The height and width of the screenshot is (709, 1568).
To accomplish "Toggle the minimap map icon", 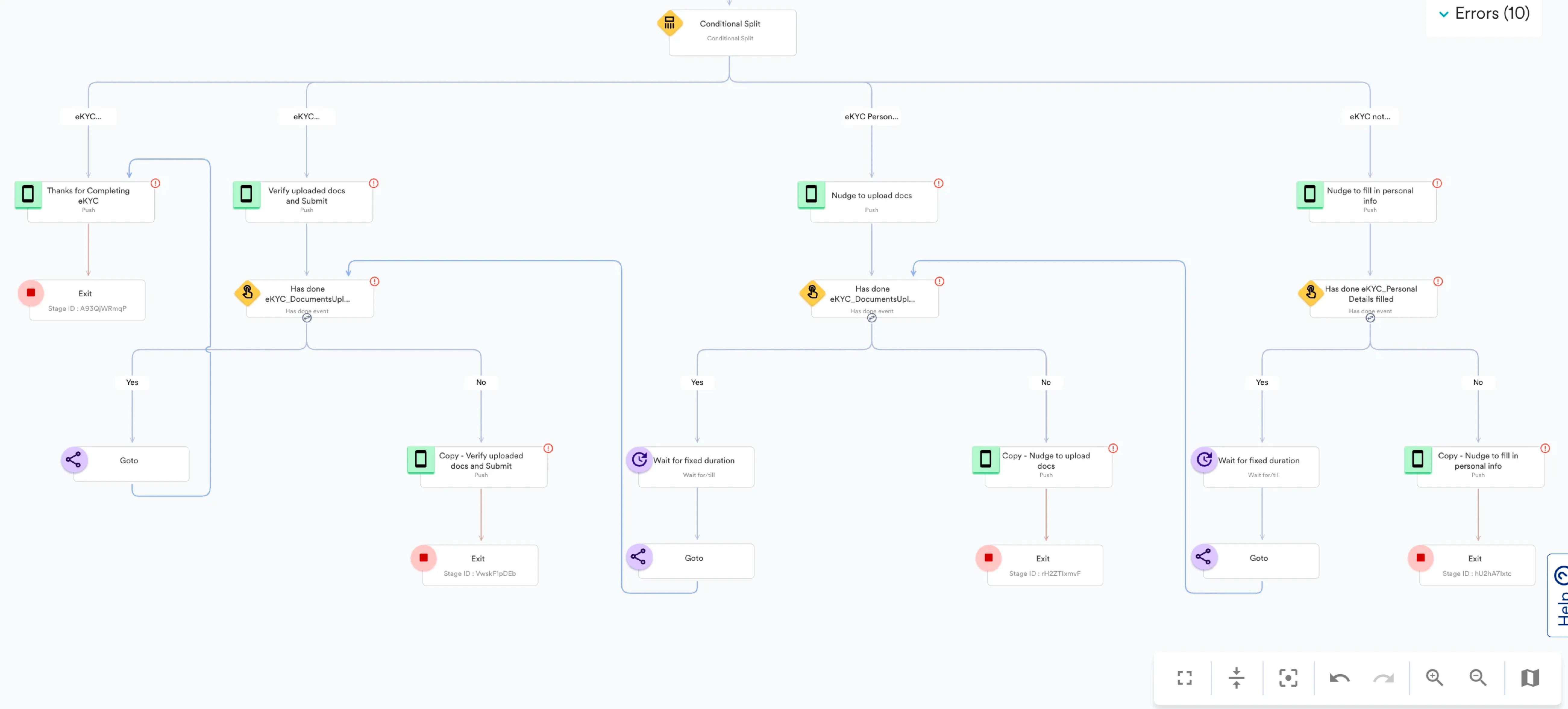I will (1530, 677).
